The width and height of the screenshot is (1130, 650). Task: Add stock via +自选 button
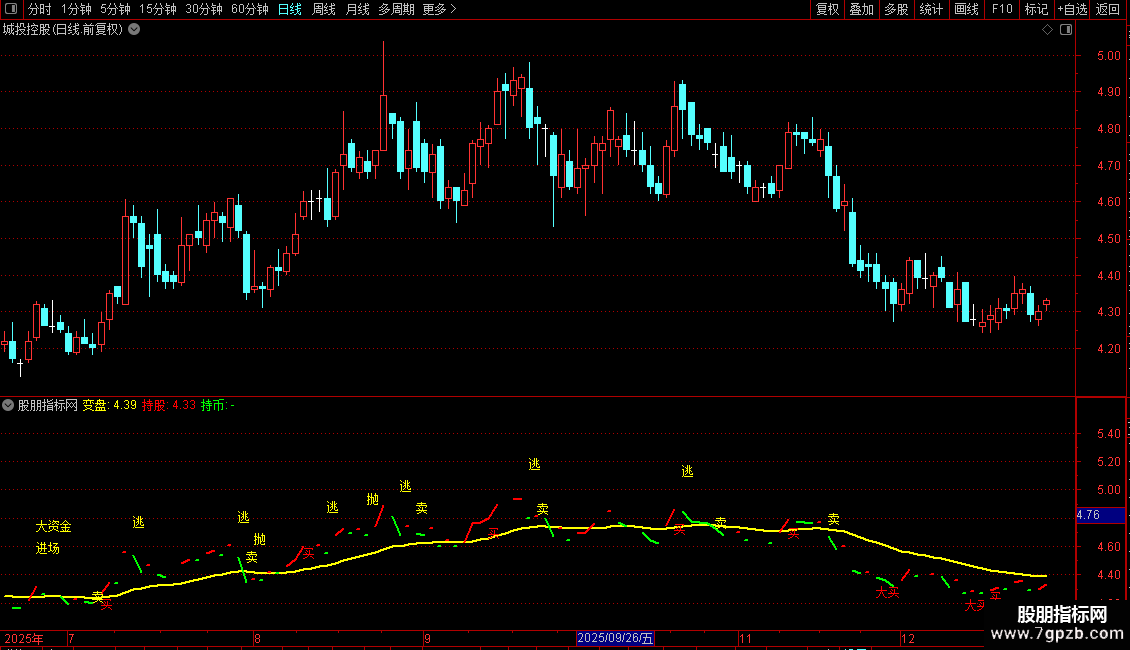point(1072,9)
